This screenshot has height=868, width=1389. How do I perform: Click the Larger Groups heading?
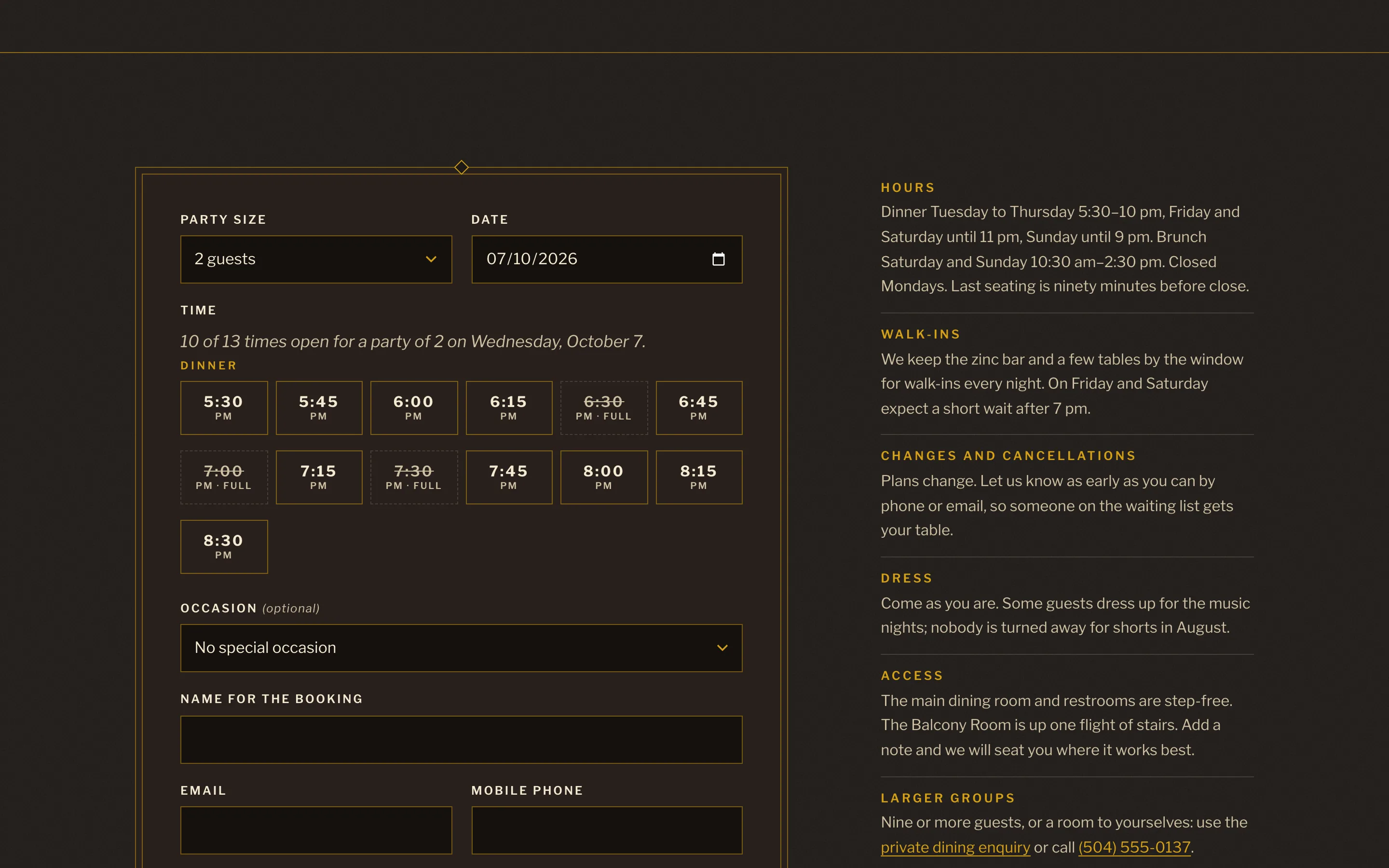coord(948,798)
